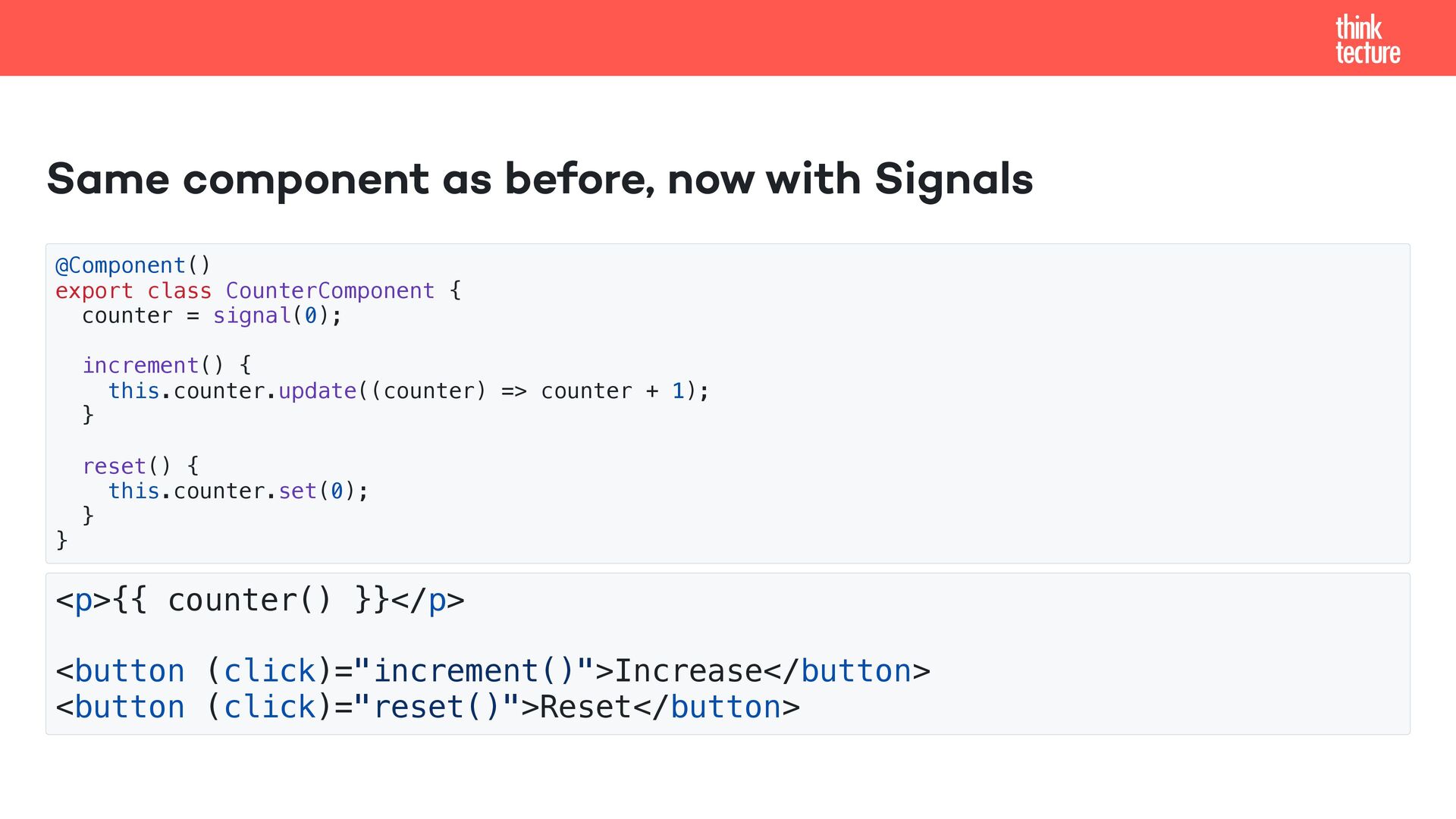1456x819 pixels.
Task: Click the class keyword
Action: (179, 290)
